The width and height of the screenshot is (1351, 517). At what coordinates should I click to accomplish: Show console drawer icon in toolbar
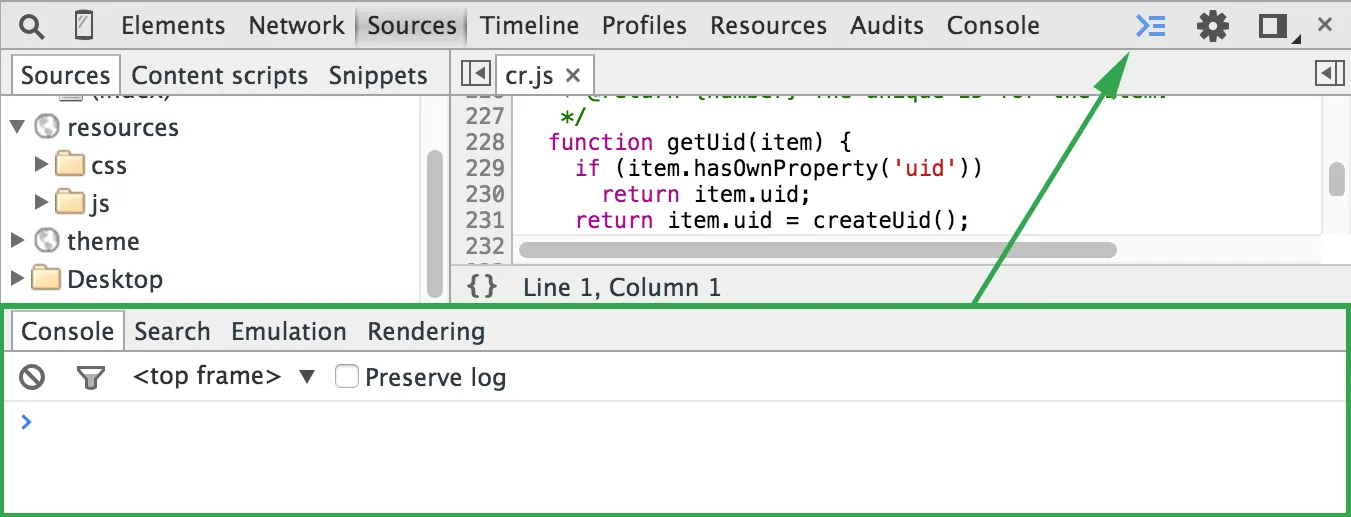click(x=1151, y=26)
